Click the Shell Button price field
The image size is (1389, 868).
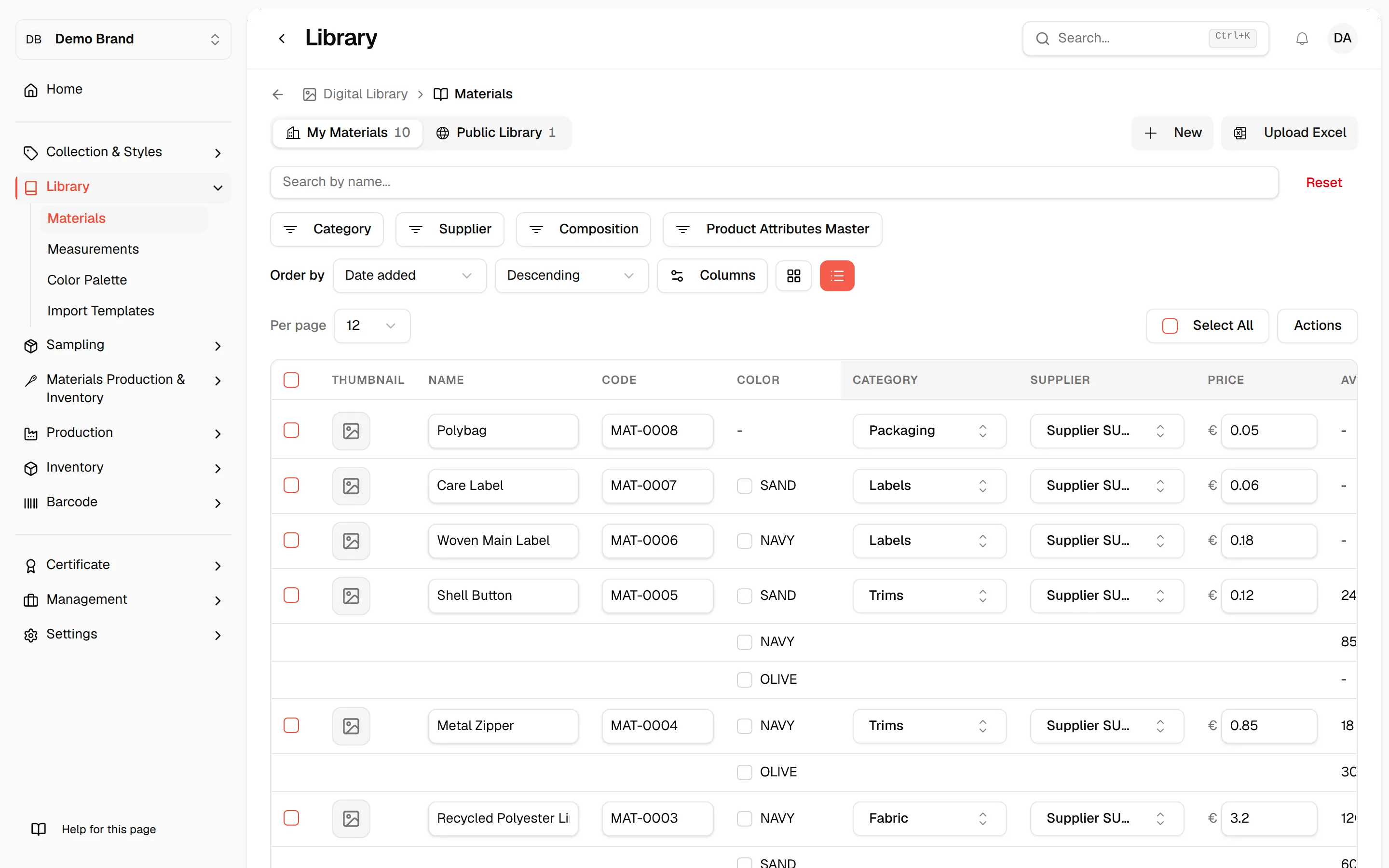pos(1268,596)
